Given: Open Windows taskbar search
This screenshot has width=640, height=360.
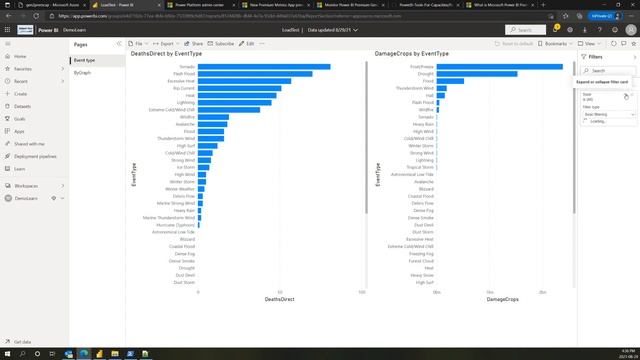Looking at the screenshot, I should click(x=22, y=354).
